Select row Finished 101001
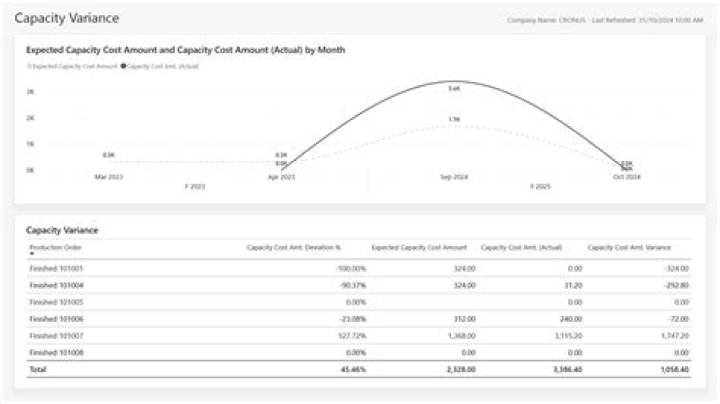Image resolution: width=720 pixels, height=404 pixels. (x=56, y=268)
